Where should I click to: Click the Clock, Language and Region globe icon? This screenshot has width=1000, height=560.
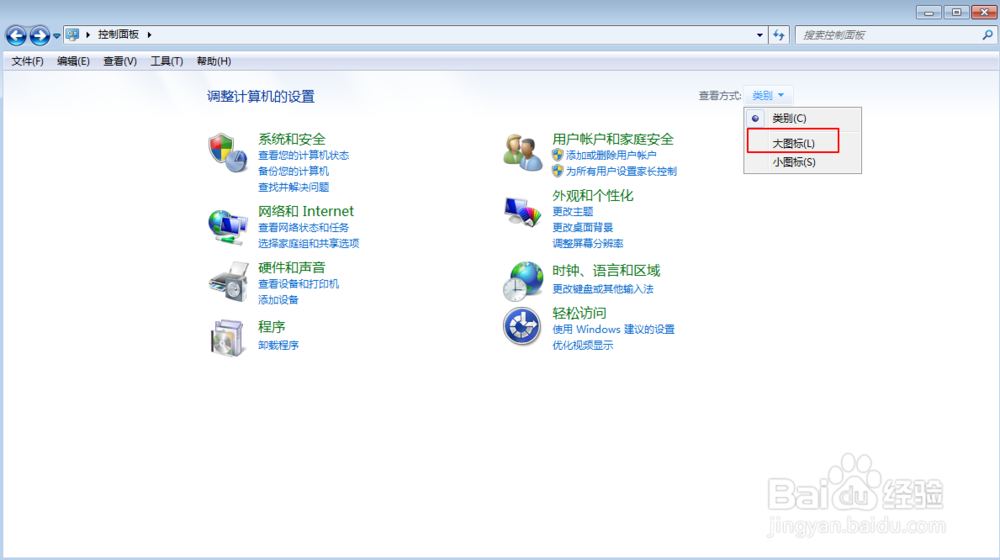(x=523, y=281)
